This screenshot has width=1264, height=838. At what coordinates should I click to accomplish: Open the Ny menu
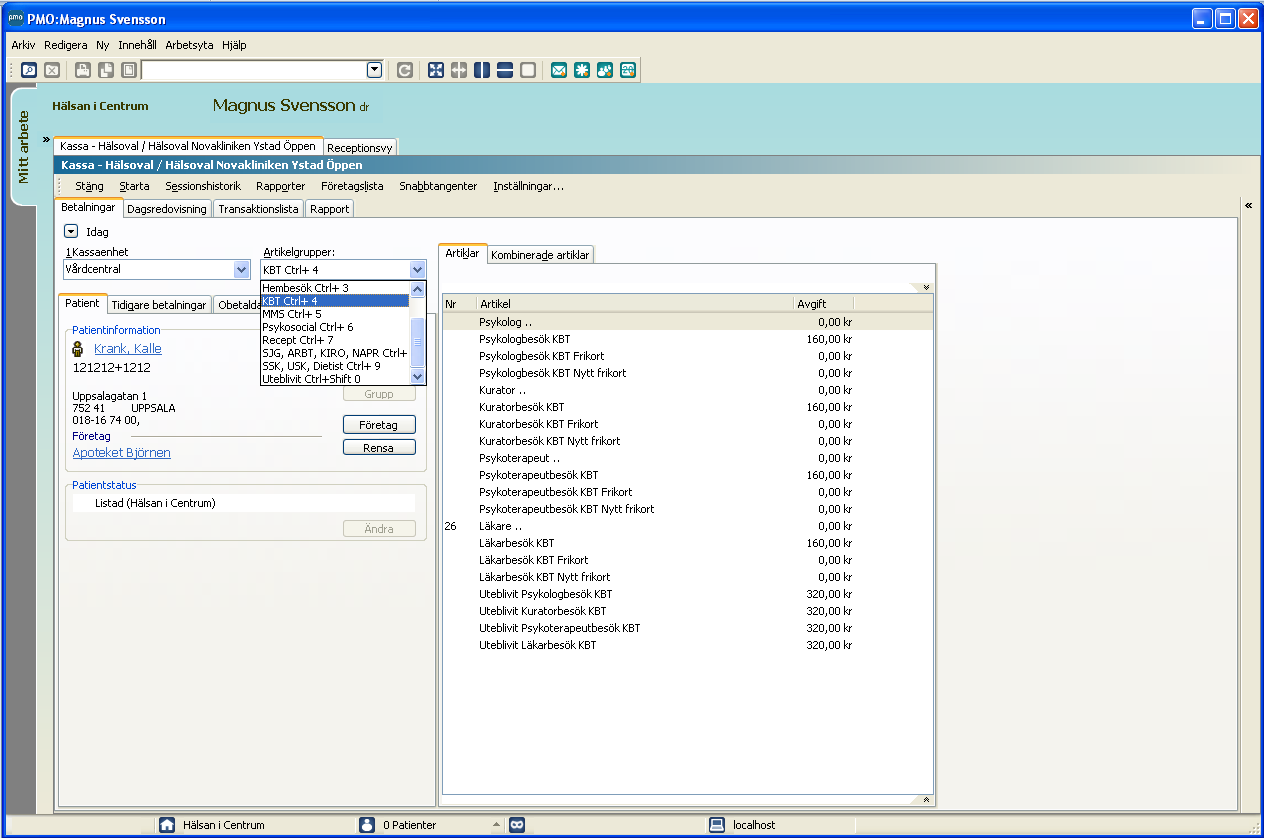[103, 45]
